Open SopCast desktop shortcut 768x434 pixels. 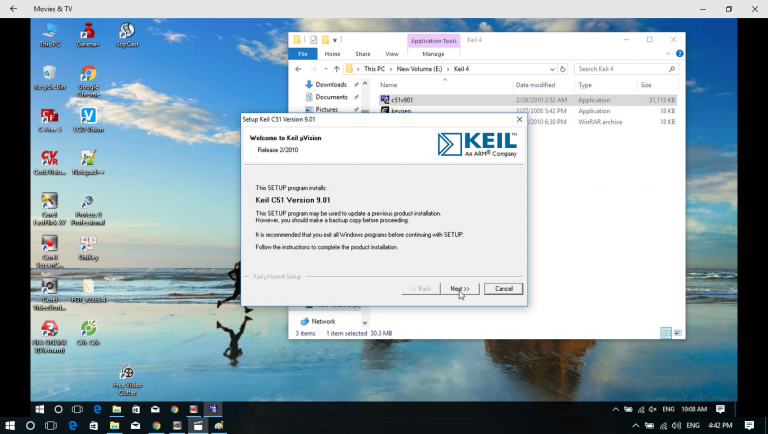pyautogui.click(x=127, y=34)
